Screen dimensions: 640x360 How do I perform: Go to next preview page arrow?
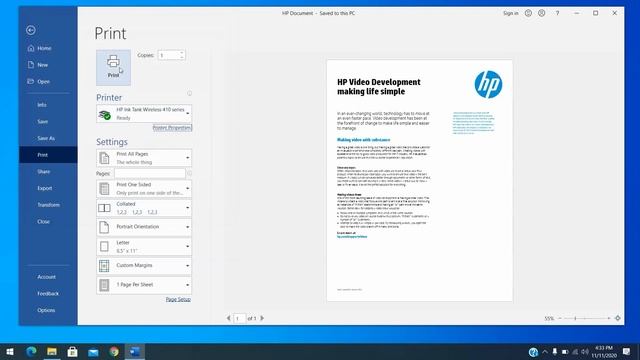coord(262,318)
